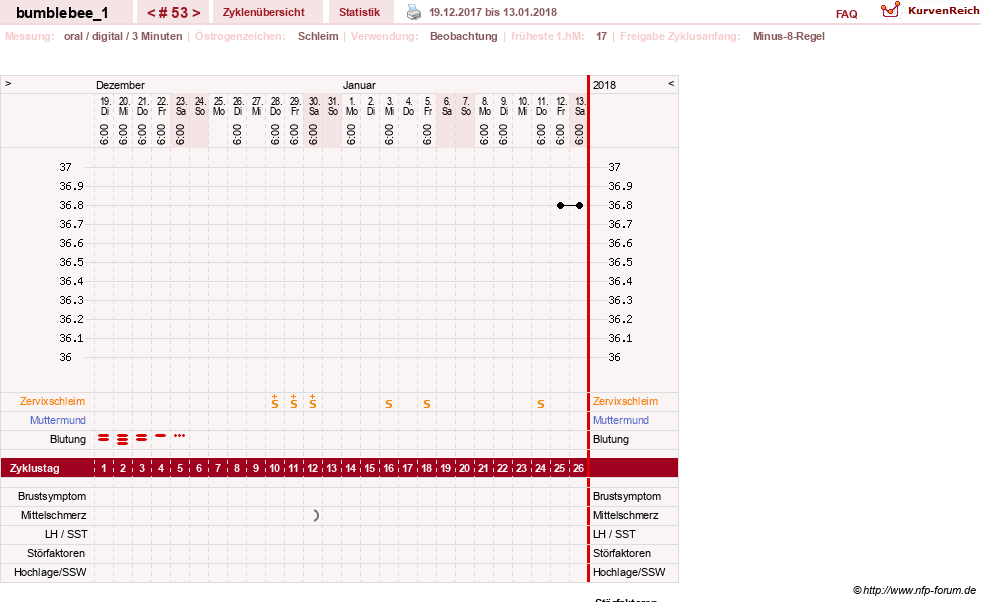Click the spotting dots on cycle day 5
The image size is (981, 602).
pyautogui.click(x=180, y=436)
